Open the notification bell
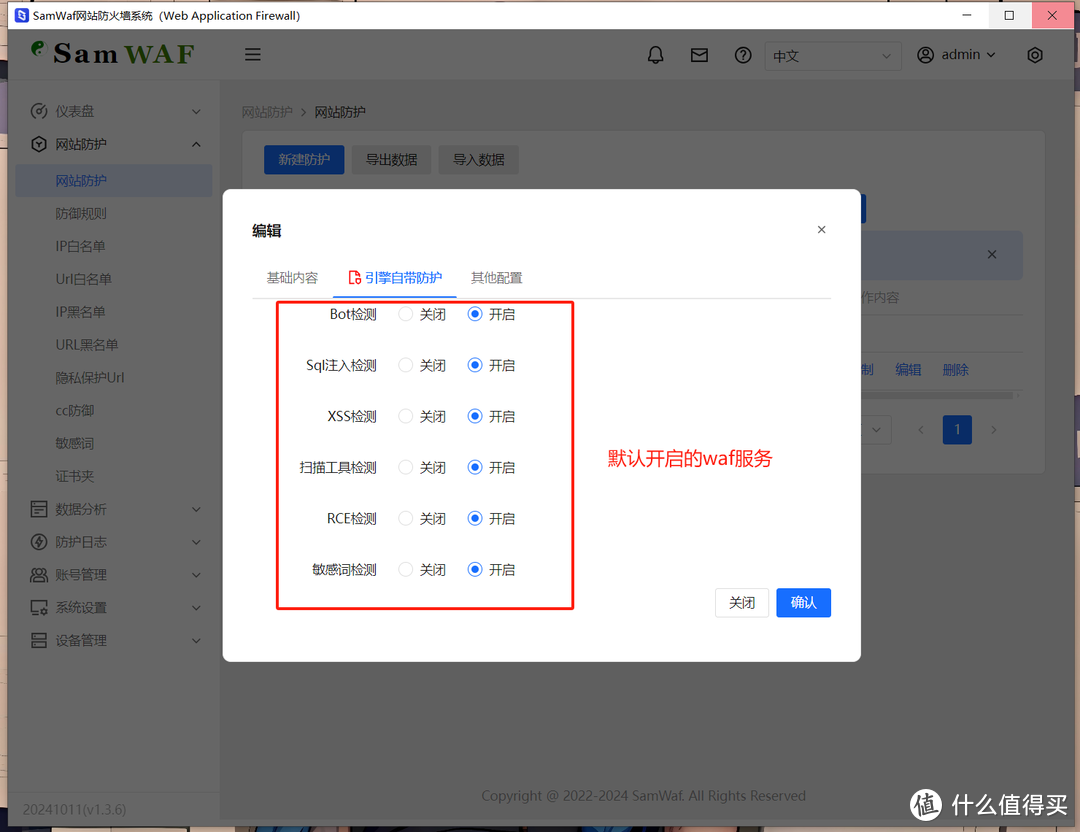The image size is (1080, 832). click(x=656, y=54)
